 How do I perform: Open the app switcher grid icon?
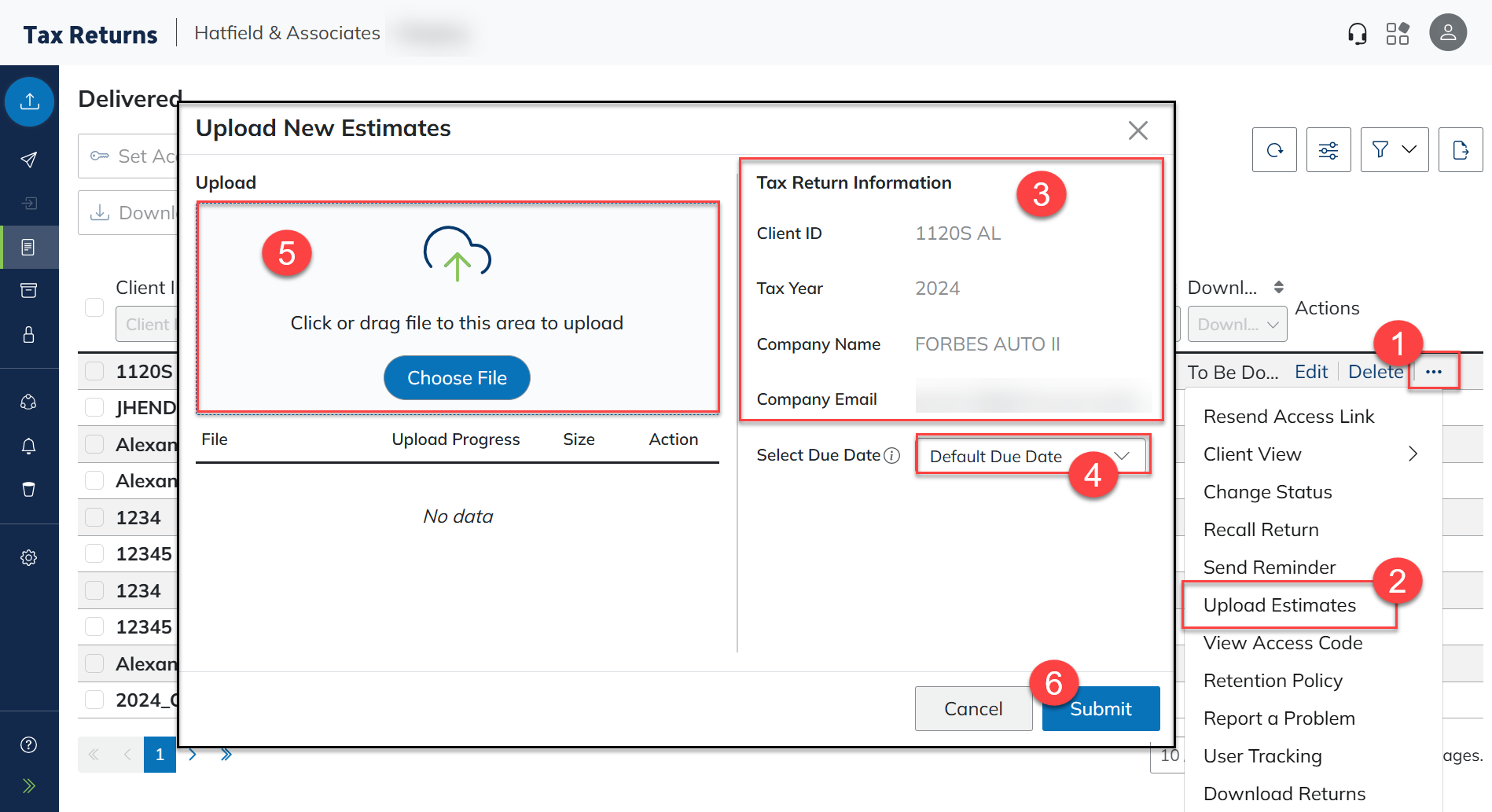point(1397,34)
